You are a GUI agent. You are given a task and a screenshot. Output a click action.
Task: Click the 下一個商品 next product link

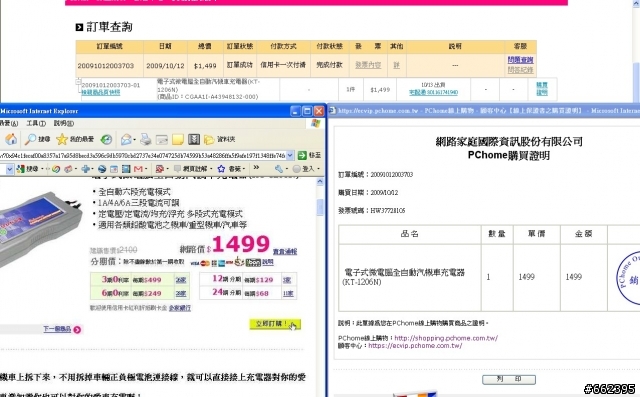tap(57, 329)
